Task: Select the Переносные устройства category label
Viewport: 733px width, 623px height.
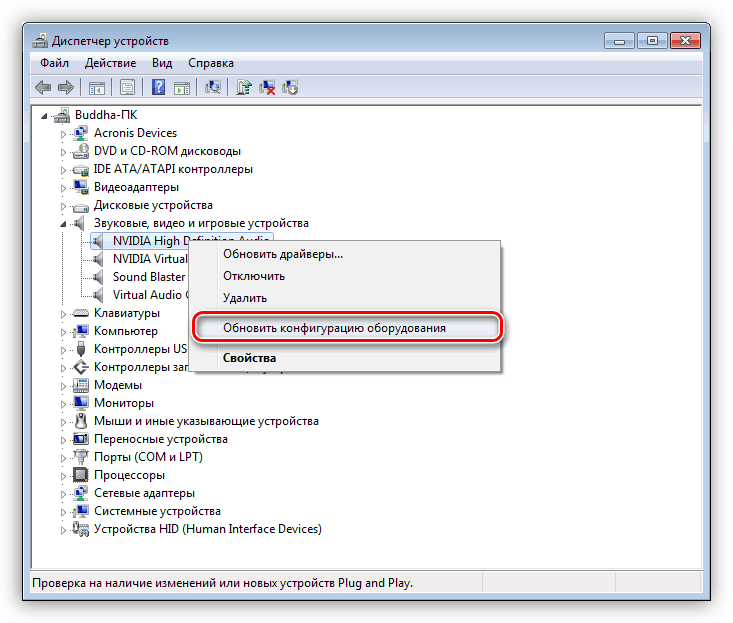Action: point(161,439)
